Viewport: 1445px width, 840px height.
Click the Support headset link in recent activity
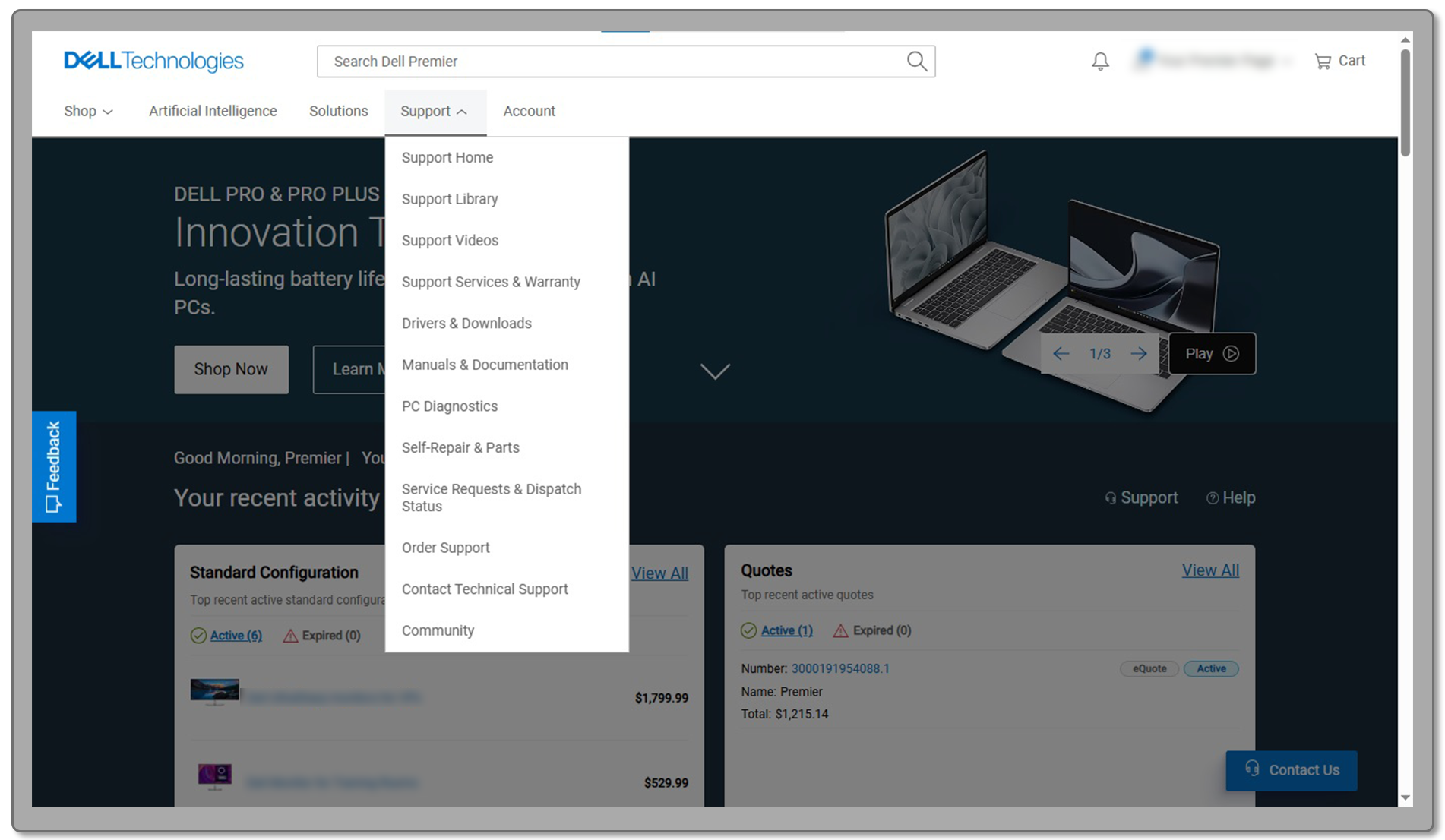[x=1141, y=498]
